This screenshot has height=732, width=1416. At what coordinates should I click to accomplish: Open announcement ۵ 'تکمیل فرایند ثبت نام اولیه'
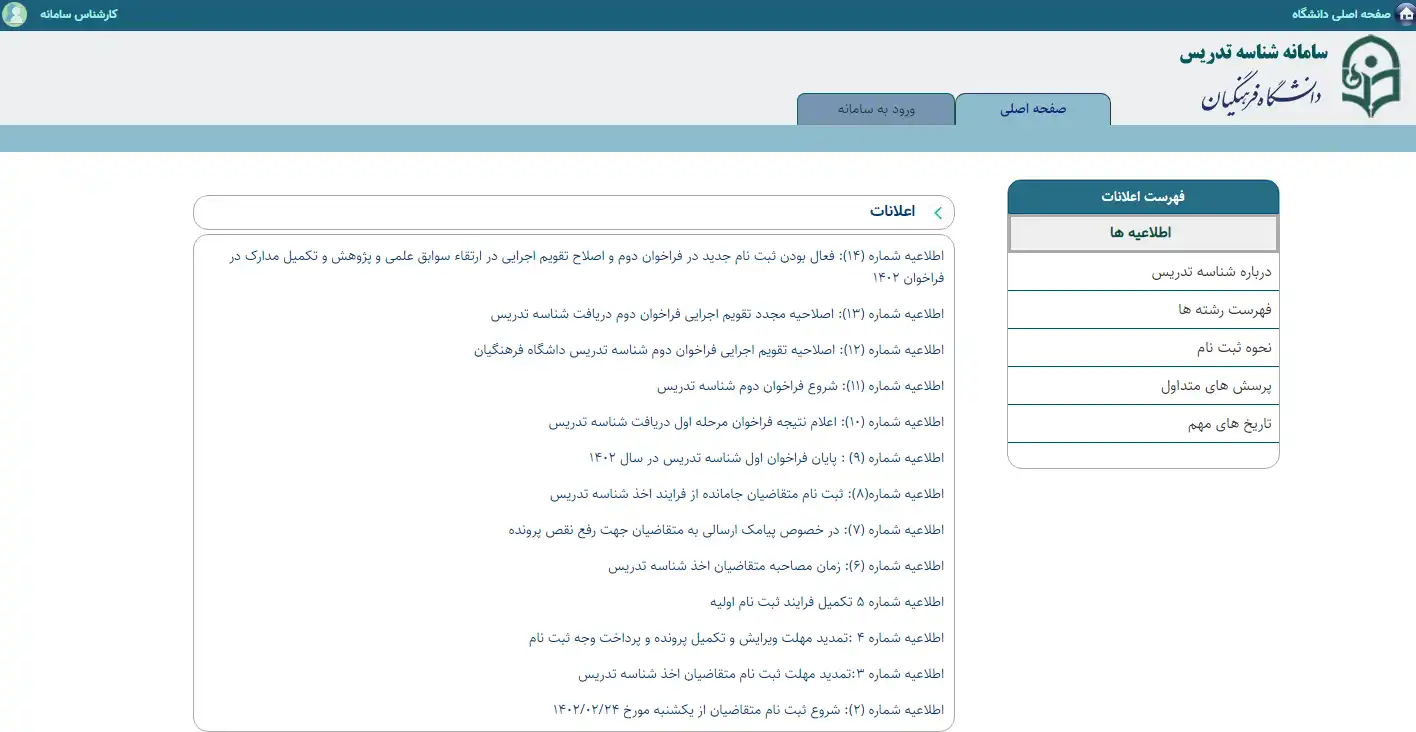[x=827, y=602]
